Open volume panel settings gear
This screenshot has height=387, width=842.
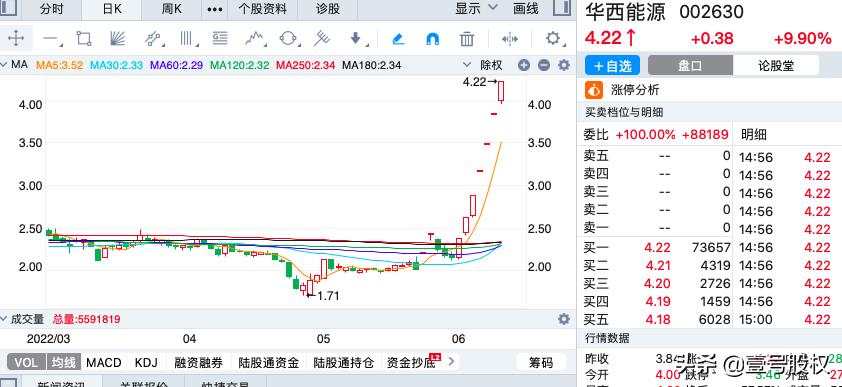(x=563, y=319)
